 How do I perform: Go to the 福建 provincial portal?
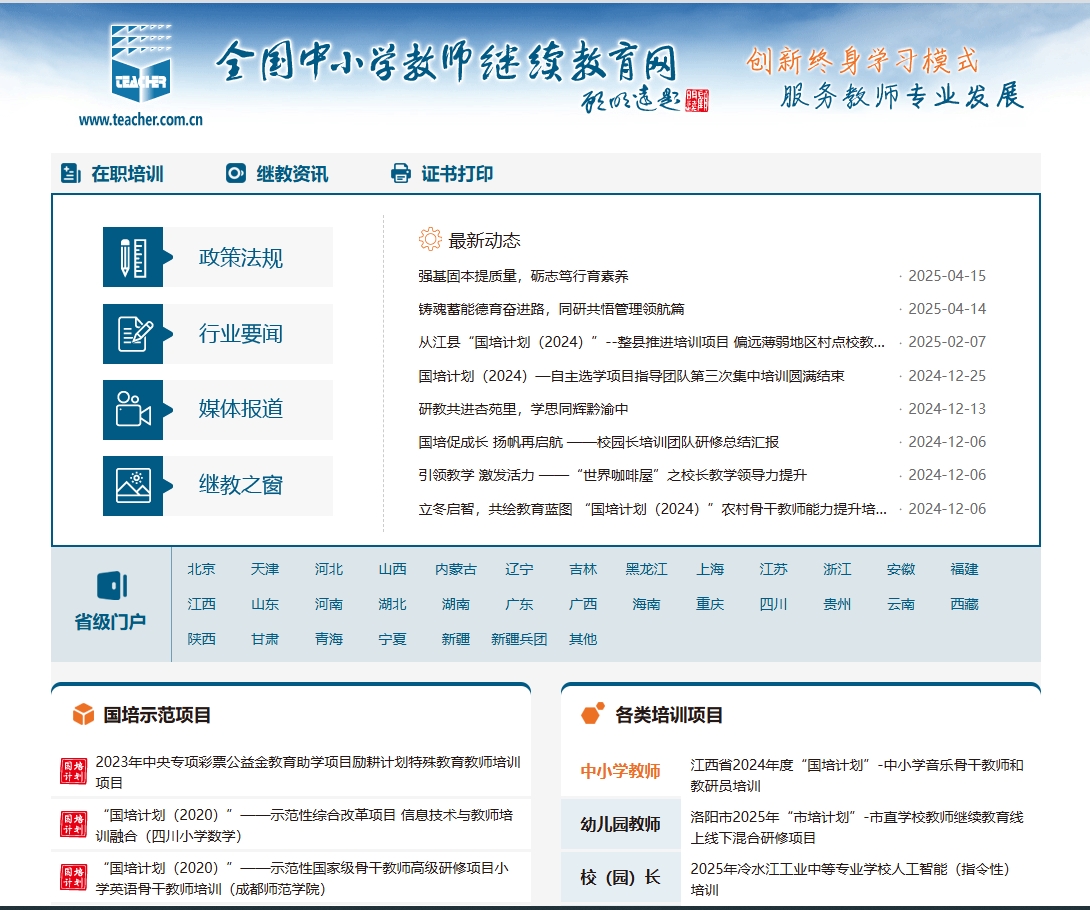(964, 569)
